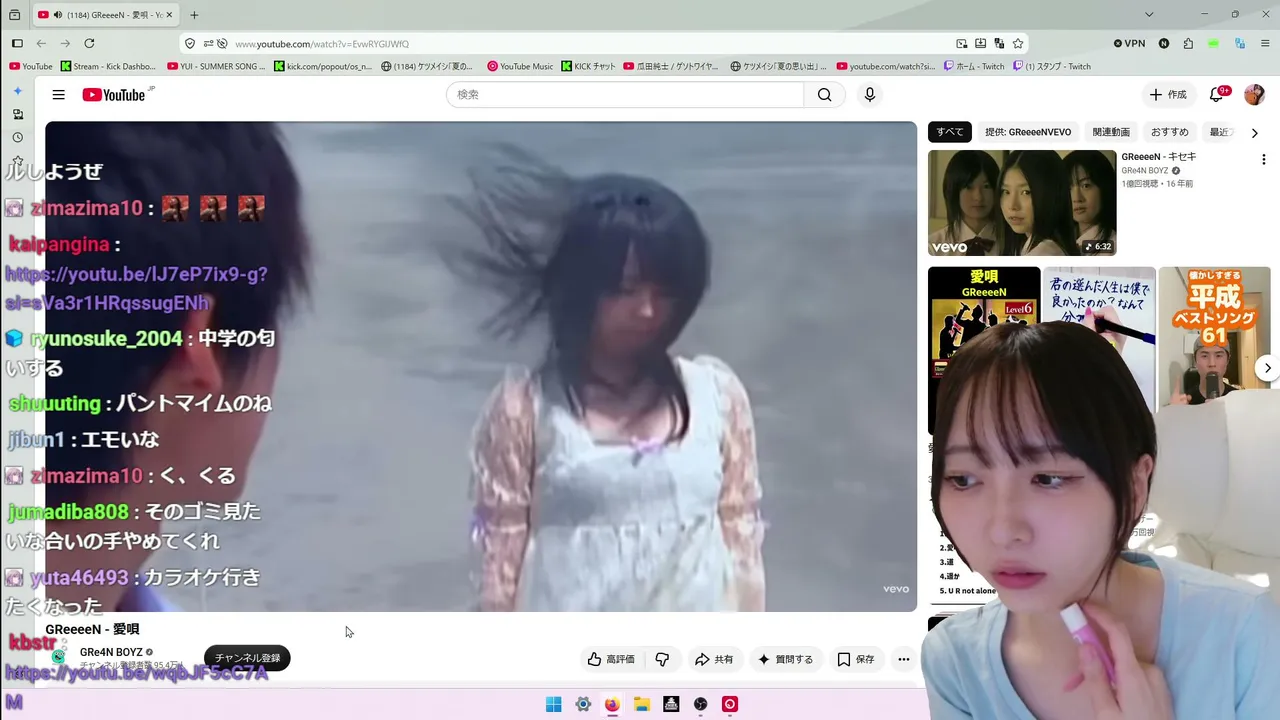The height and width of the screenshot is (720, 1280).
Task: Open the YouTube guide hamburger menu
Action: (59, 95)
